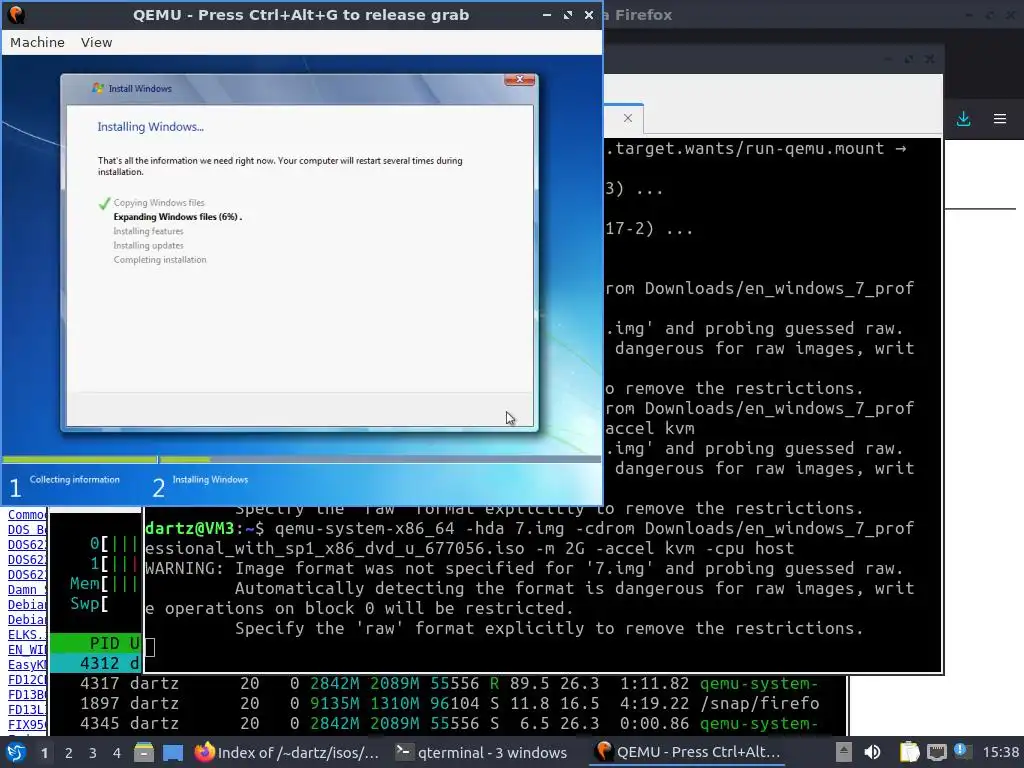
Task: Open the View menu in QEMU
Action: (96, 42)
